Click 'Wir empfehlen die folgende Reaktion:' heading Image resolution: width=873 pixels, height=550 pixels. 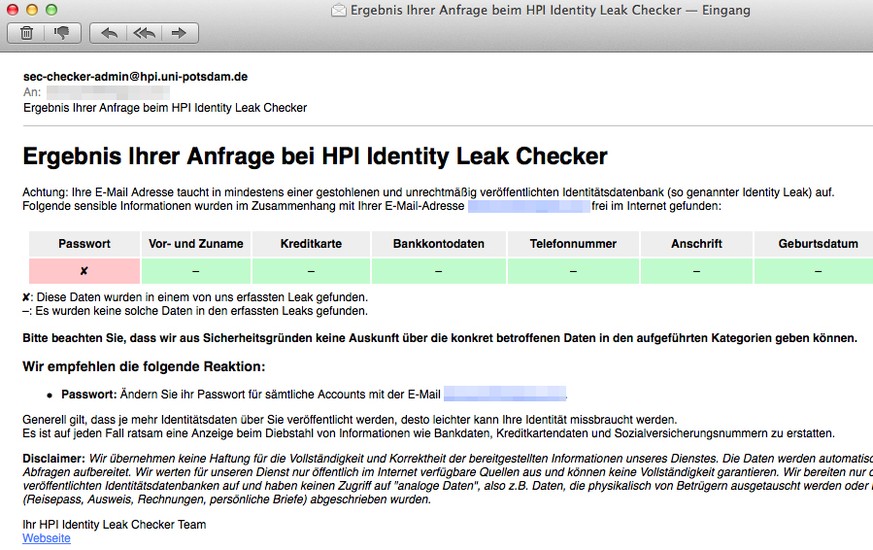144,366
